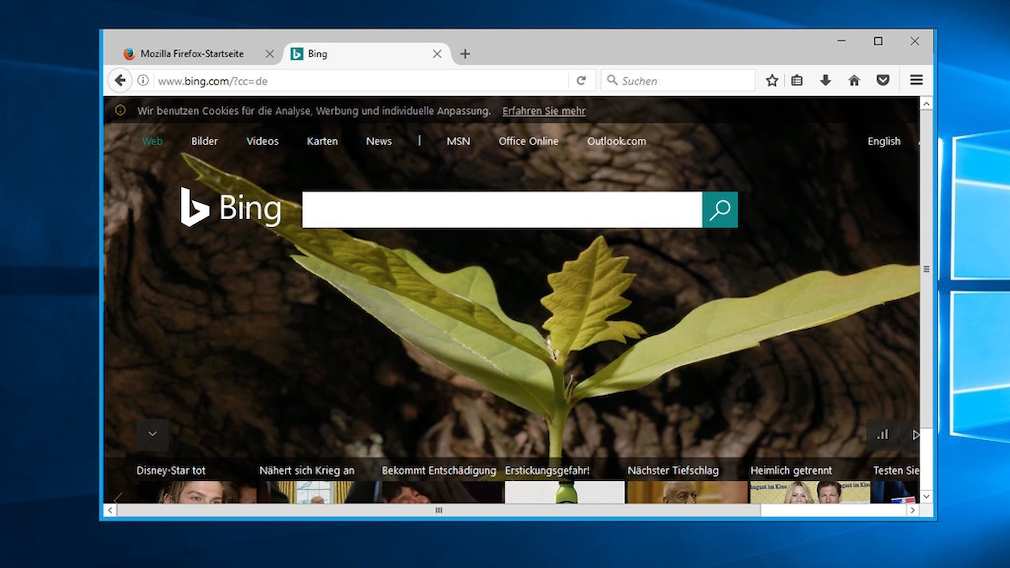Show bookmarks list icon
This screenshot has width=1010, height=568.
tap(797, 80)
